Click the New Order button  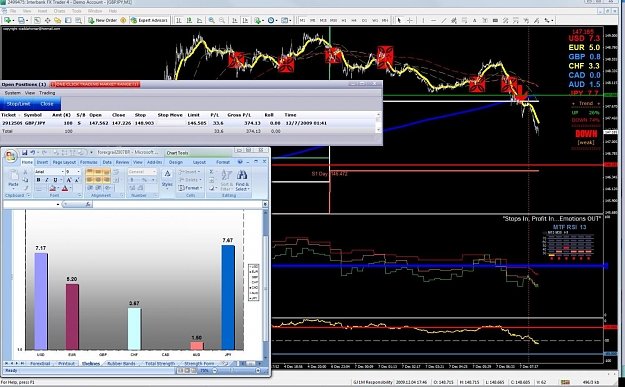(x=102, y=20)
